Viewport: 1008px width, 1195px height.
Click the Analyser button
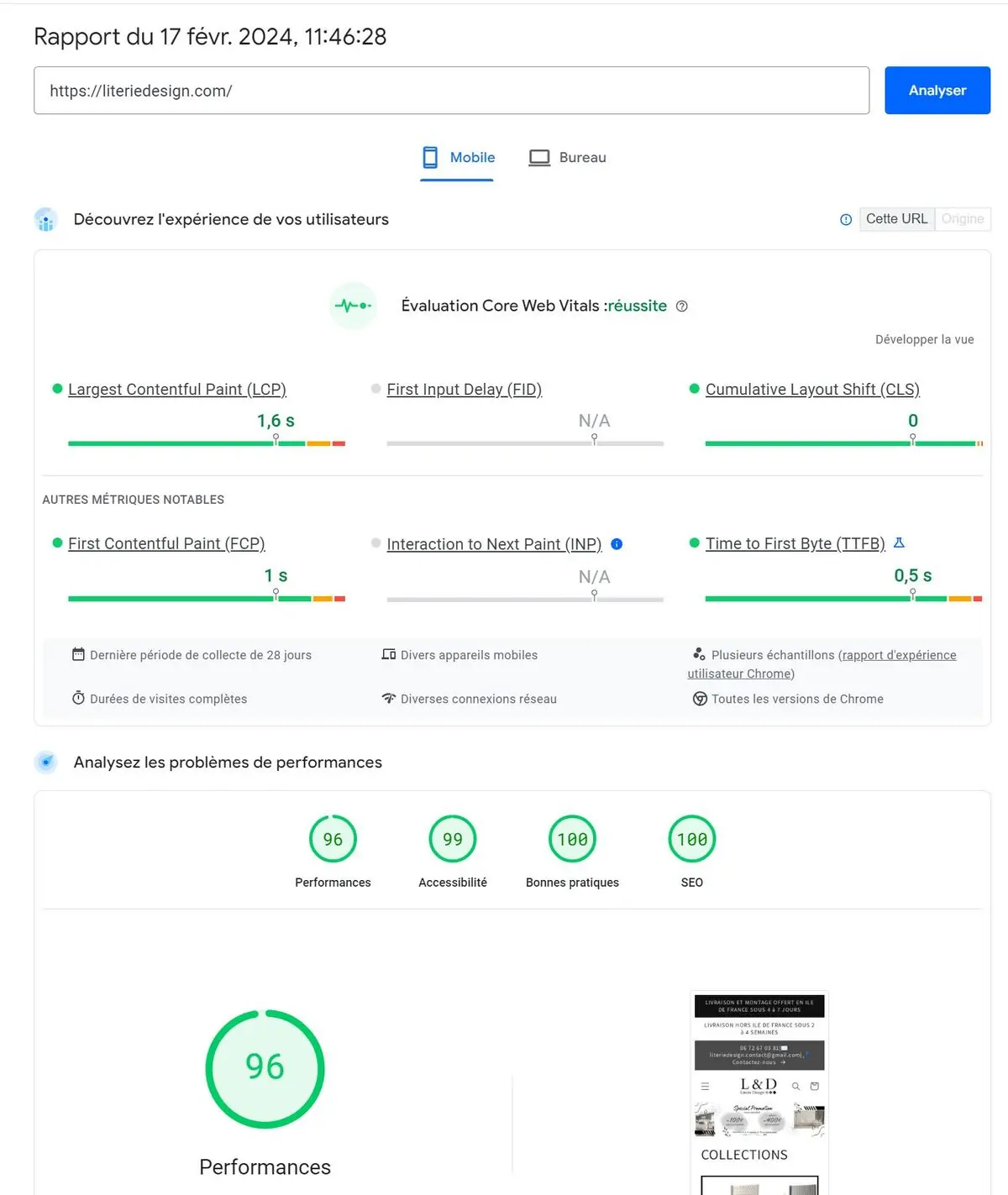pyautogui.click(x=937, y=90)
